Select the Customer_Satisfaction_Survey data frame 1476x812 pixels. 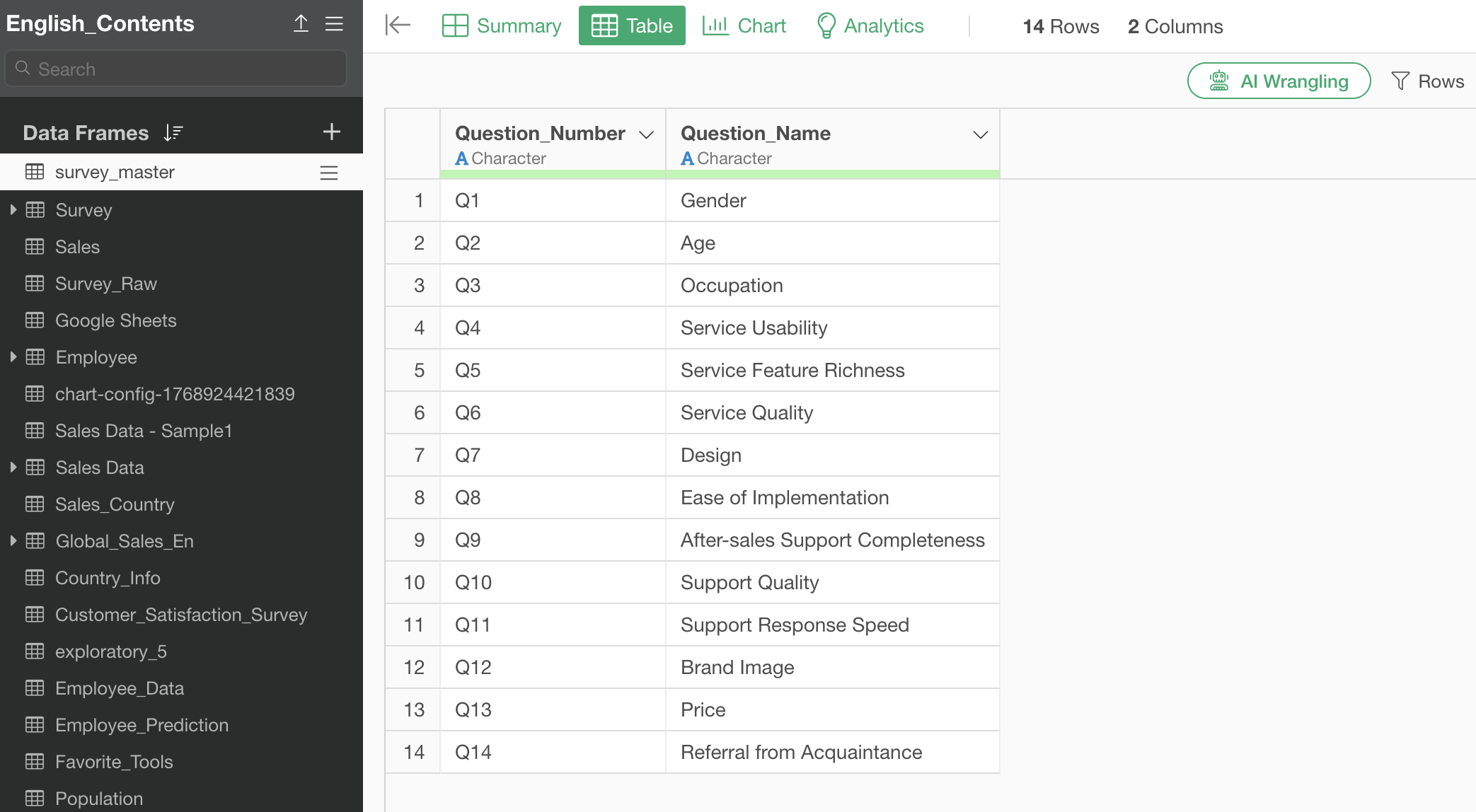tap(181, 615)
